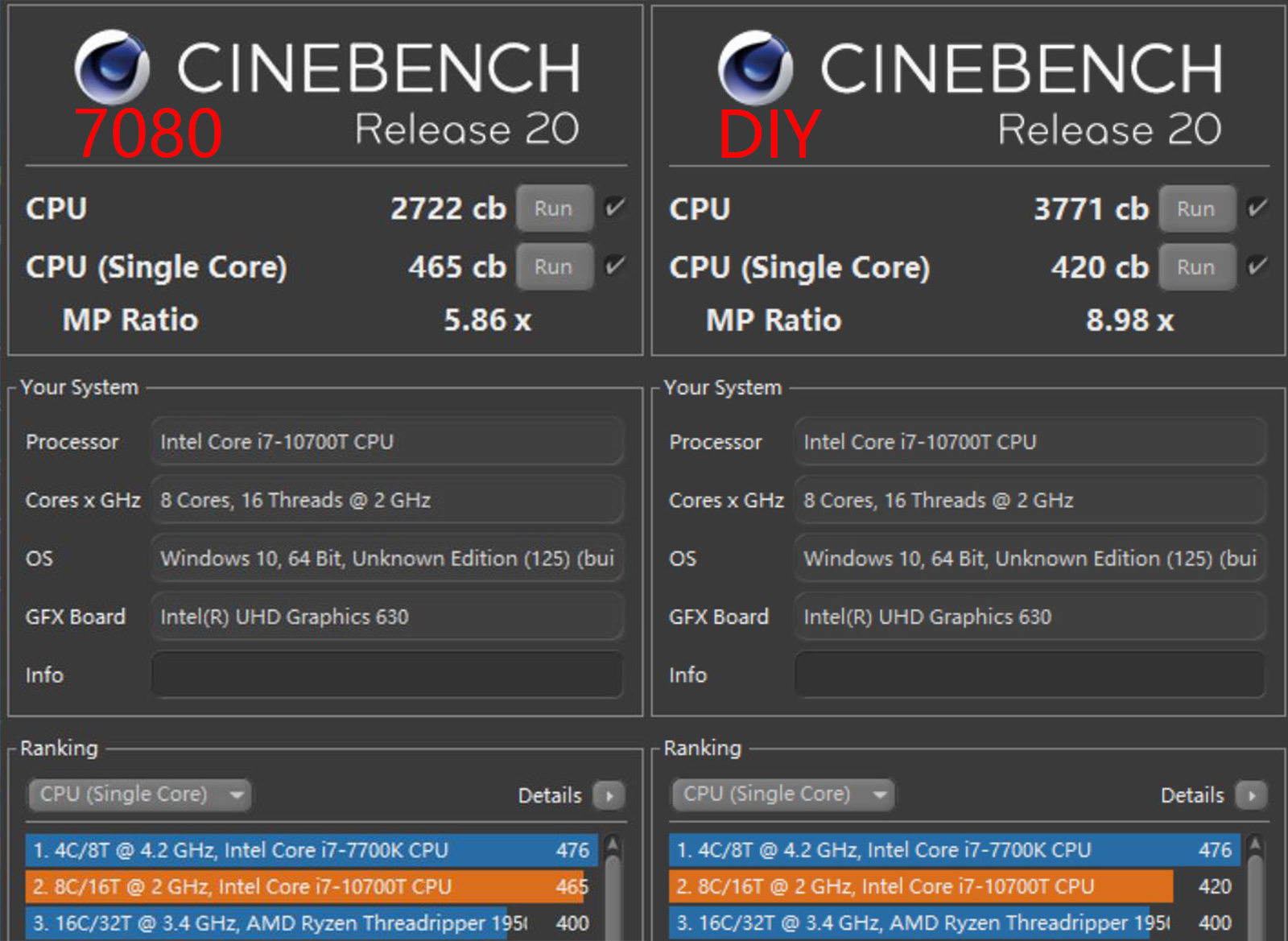Click the Cinebench logo in the 7080 panel
The width and height of the screenshot is (1288, 941).
click(112, 68)
